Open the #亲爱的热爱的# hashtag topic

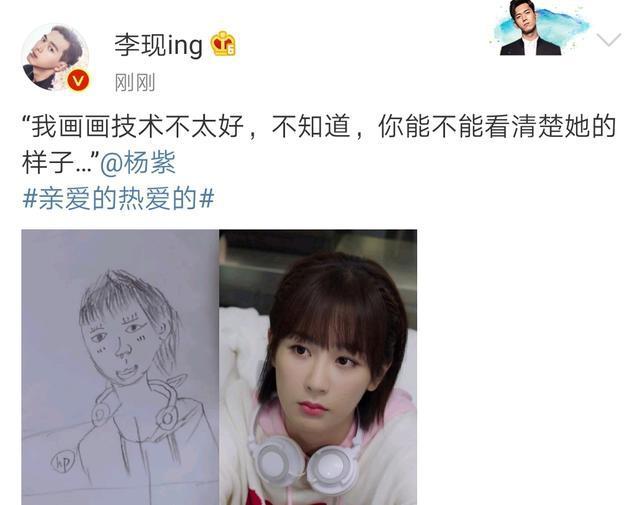tap(118, 198)
